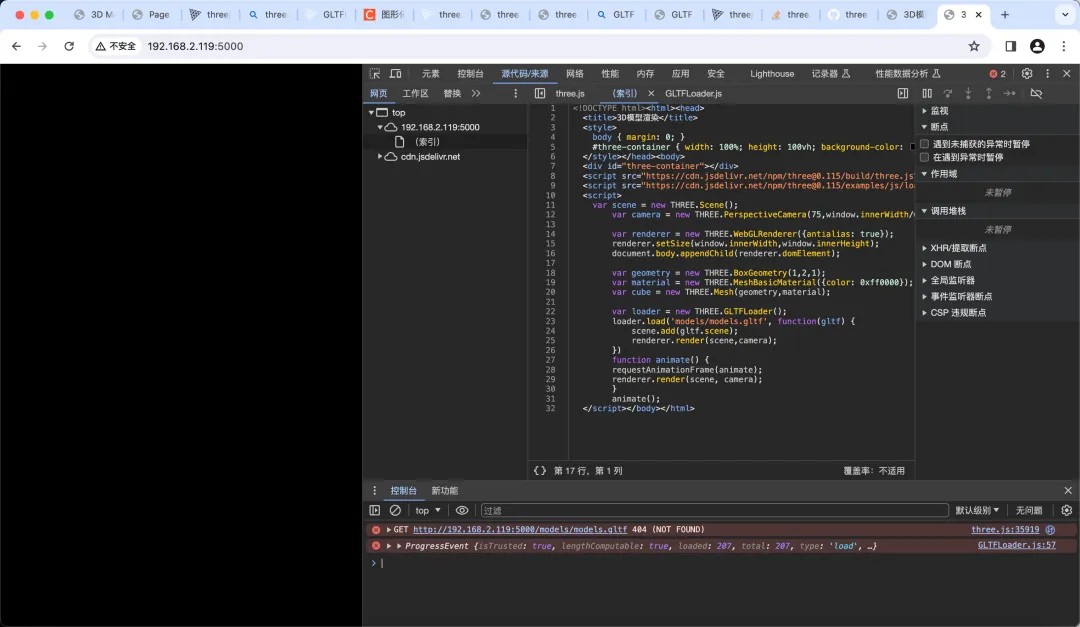1080x627 pixels.
Task: Click the step out icon
Action: click(988, 93)
